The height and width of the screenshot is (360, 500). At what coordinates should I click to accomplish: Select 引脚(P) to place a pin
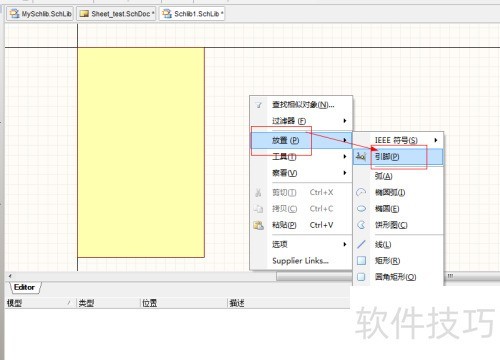398,157
